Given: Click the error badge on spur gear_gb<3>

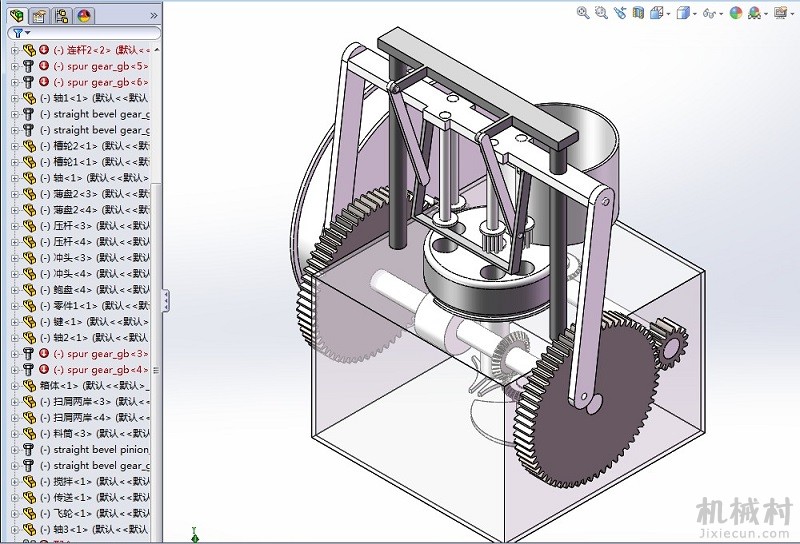Looking at the screenshot, I should [x=44, y=353].
